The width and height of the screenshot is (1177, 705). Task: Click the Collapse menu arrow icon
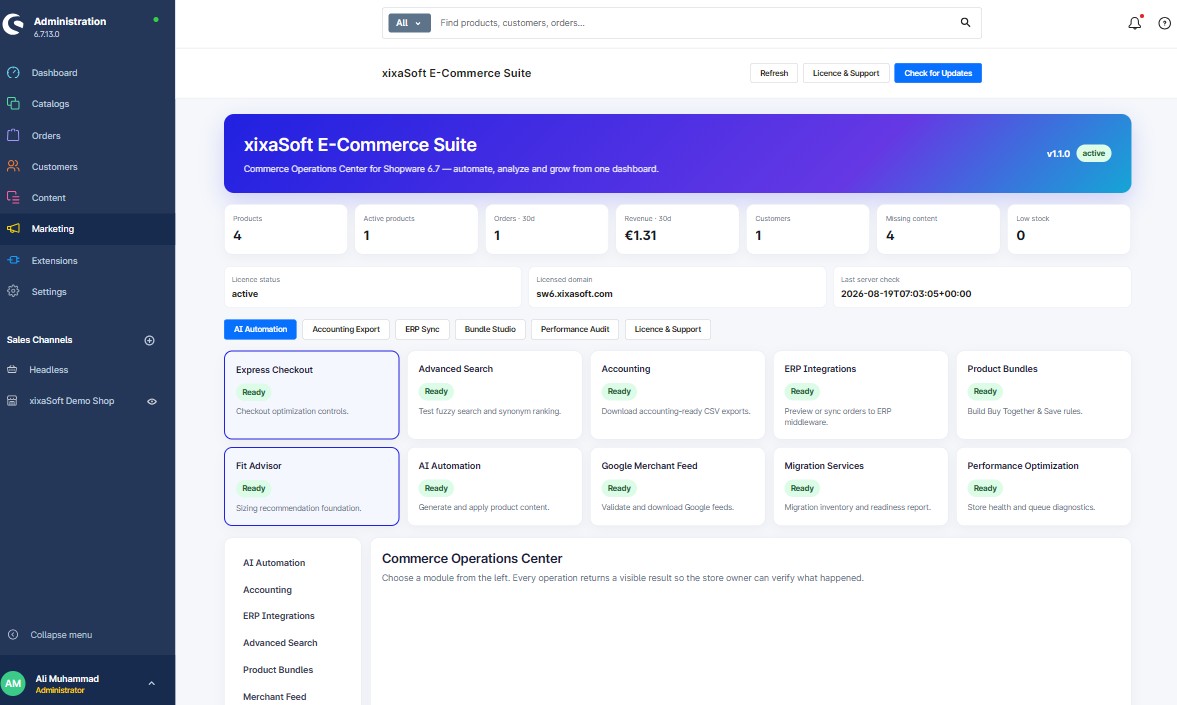(13, 634)
